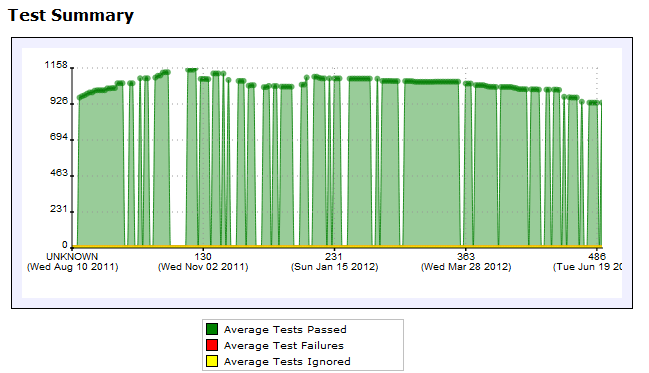Click the UNKNOWN x-axis build label
The image size is (649, 373).
72,257
